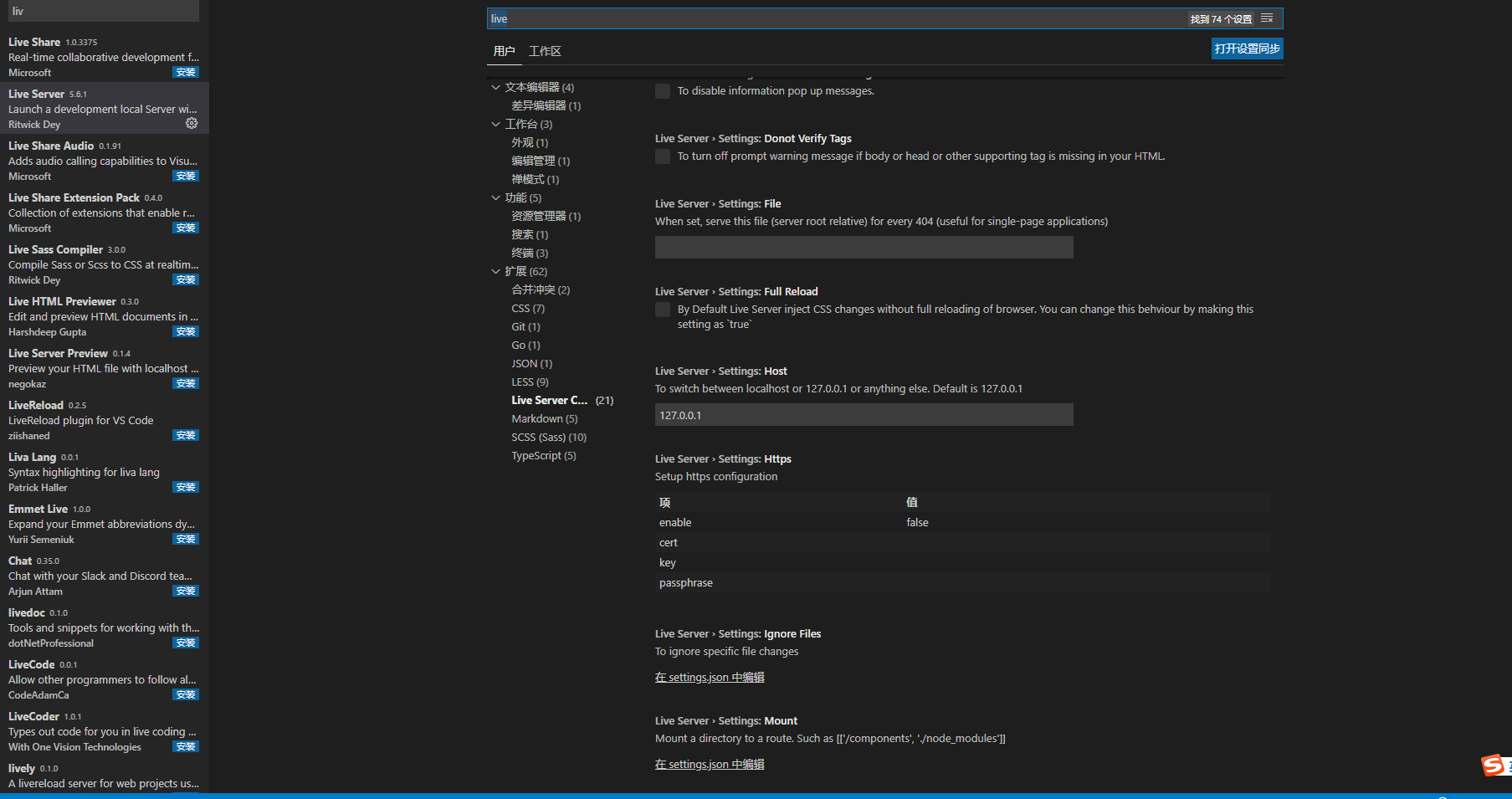Select 外观 in settings tree

530,142
